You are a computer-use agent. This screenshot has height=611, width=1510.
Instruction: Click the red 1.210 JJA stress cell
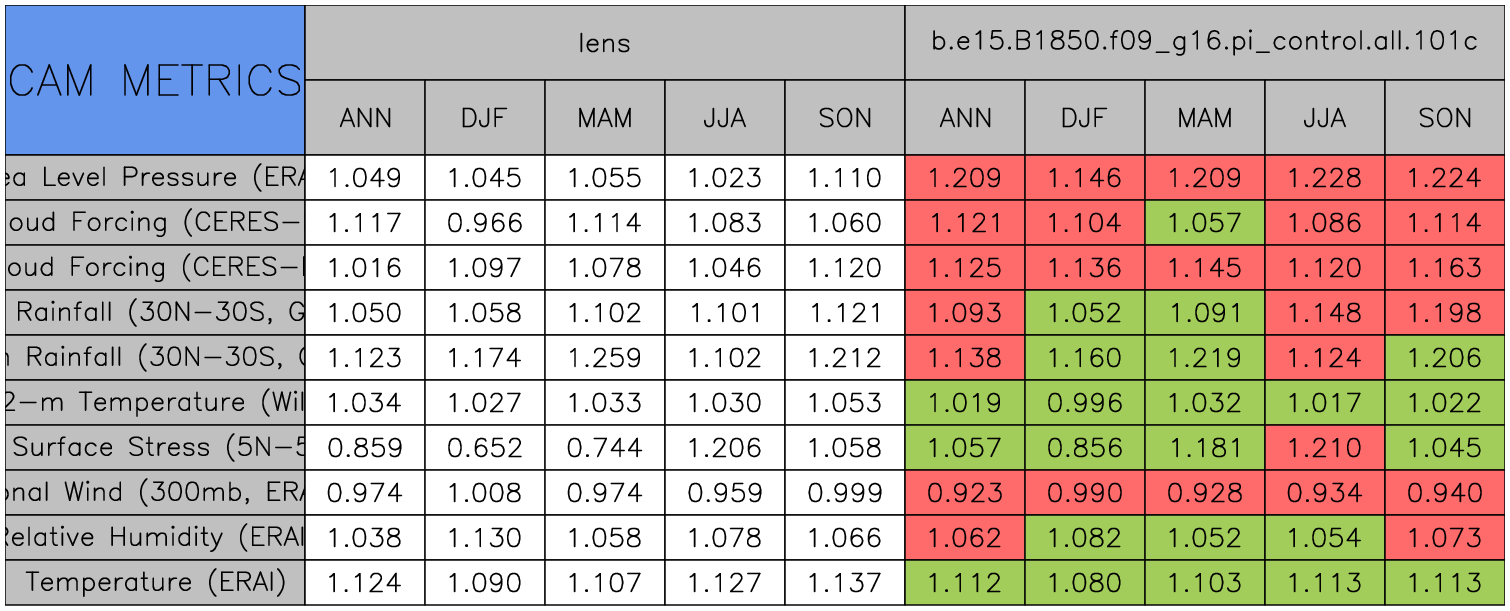[1325, 448]
